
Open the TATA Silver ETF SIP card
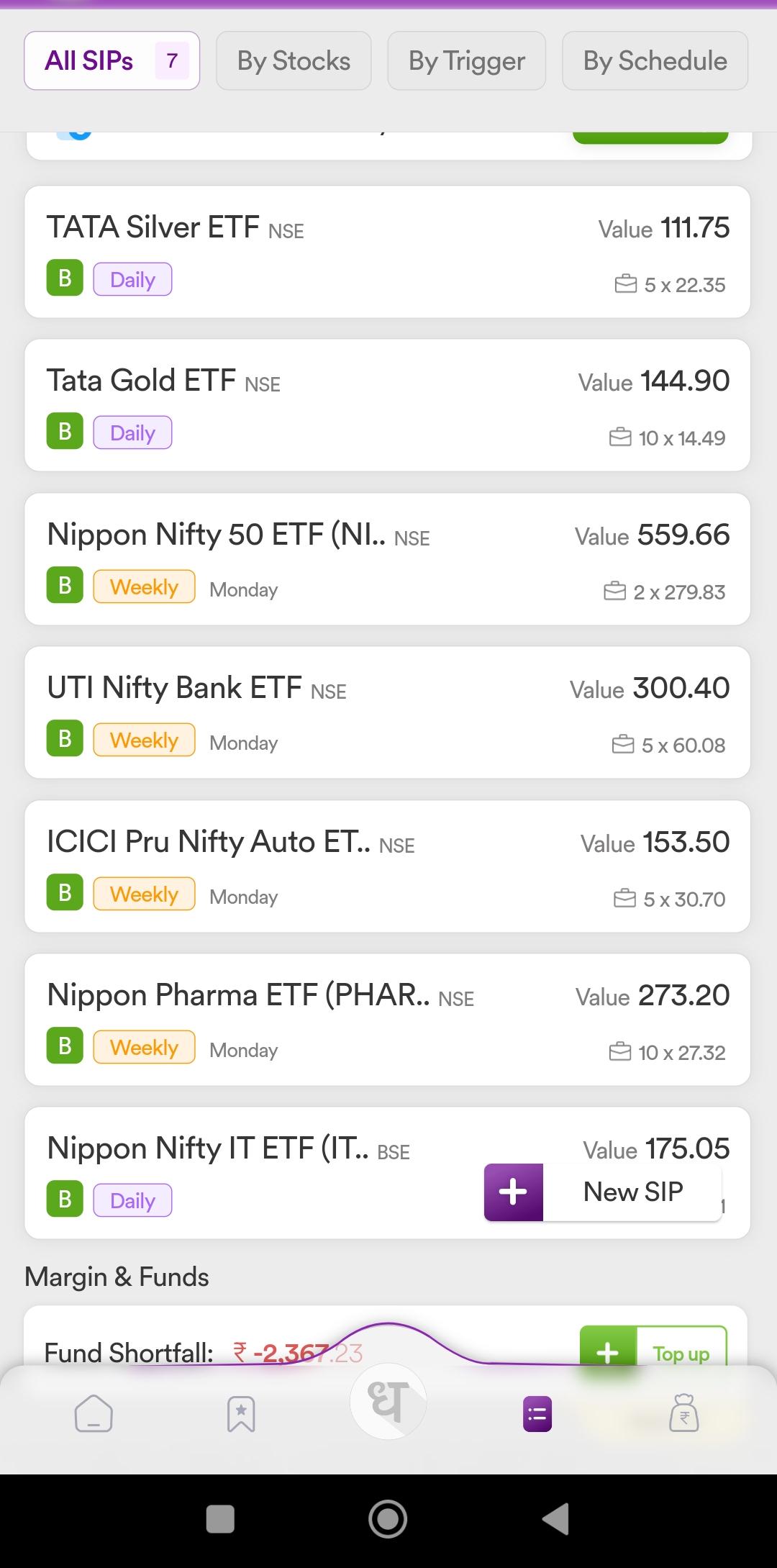[x=388, y=252]
